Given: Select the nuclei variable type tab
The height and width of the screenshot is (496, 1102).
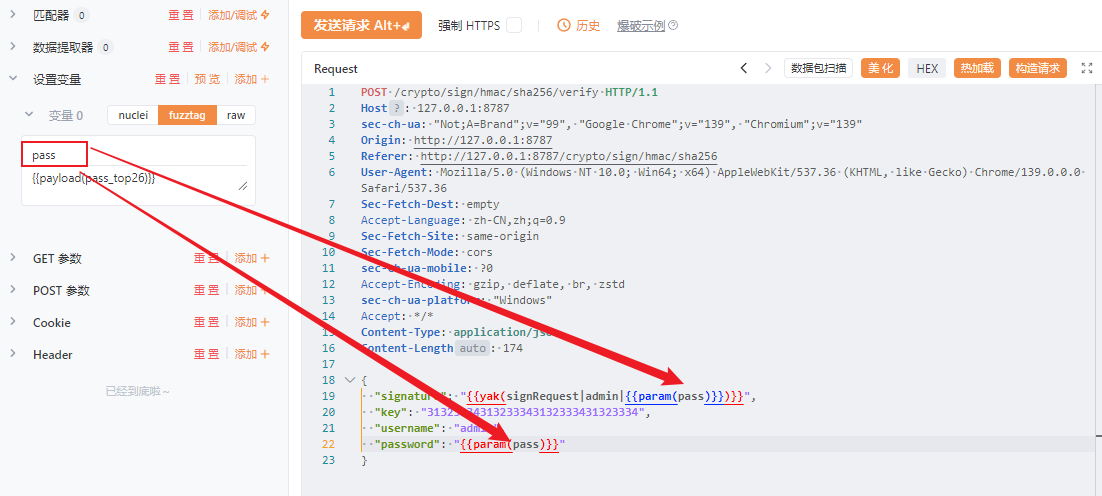Looking at the screenshot, I should pos(133,115).
